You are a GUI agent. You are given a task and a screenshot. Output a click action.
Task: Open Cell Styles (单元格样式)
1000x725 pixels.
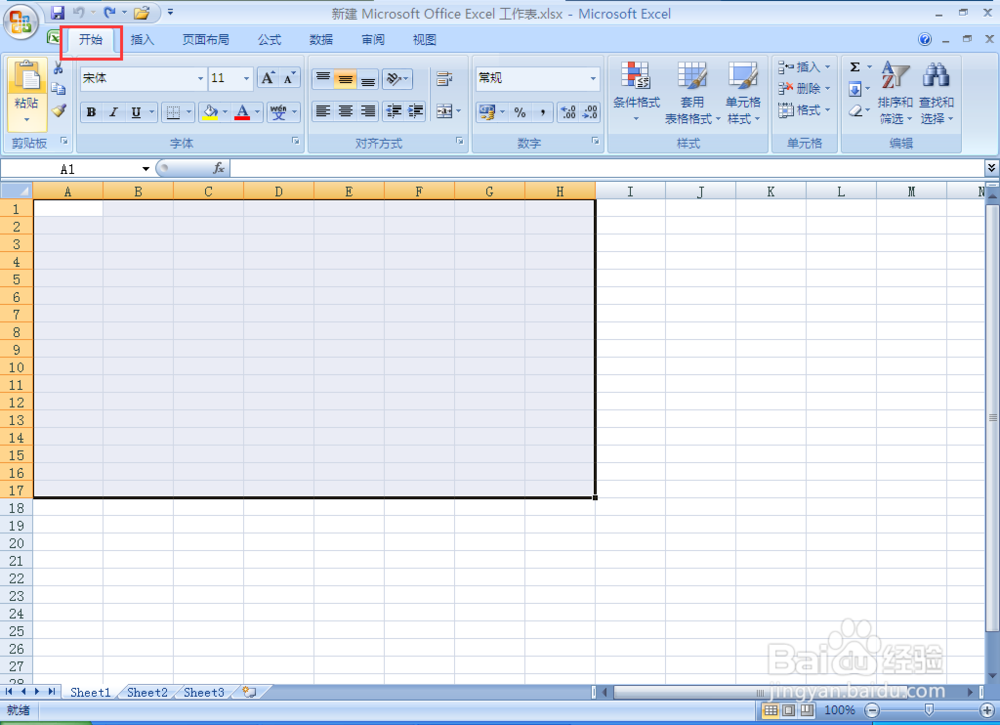tap(743, 92)
